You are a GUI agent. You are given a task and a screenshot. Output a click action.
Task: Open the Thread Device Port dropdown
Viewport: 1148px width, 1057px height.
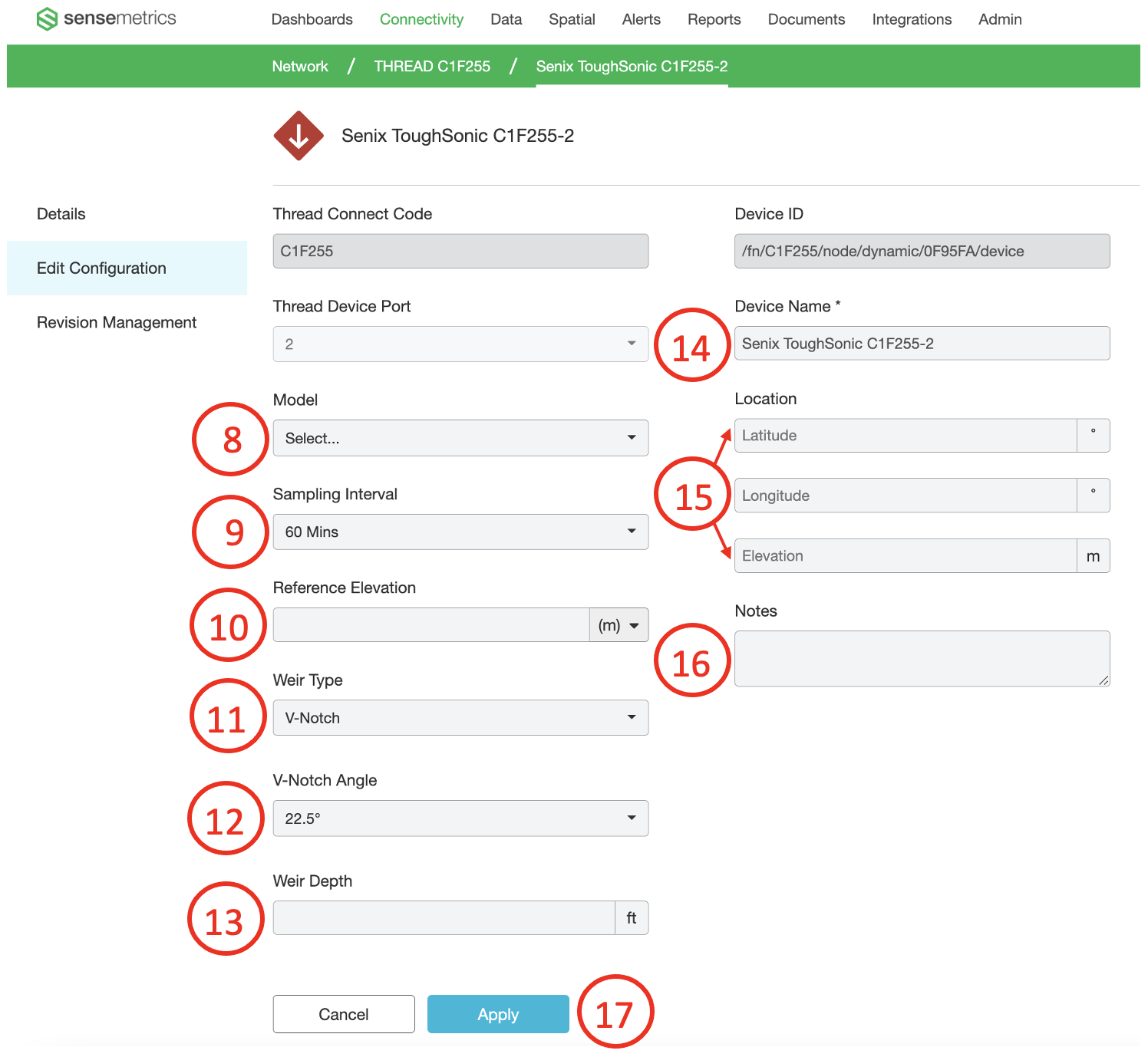pos(460,344)
